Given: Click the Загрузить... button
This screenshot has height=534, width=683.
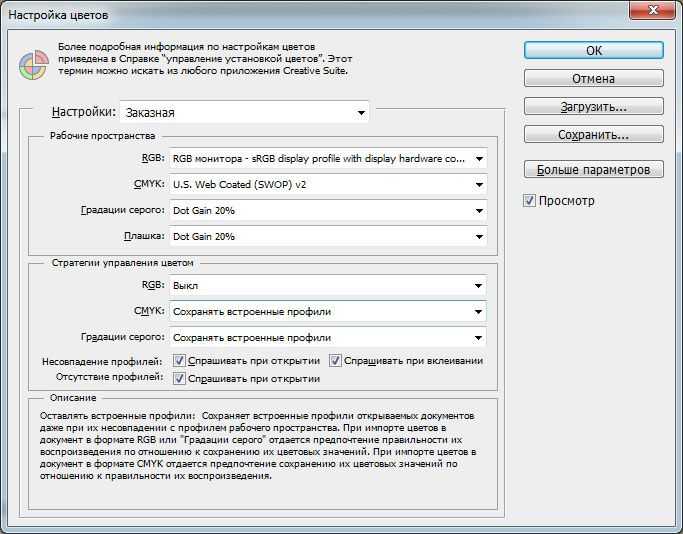Looking at the screenshot, I should 594,106.
